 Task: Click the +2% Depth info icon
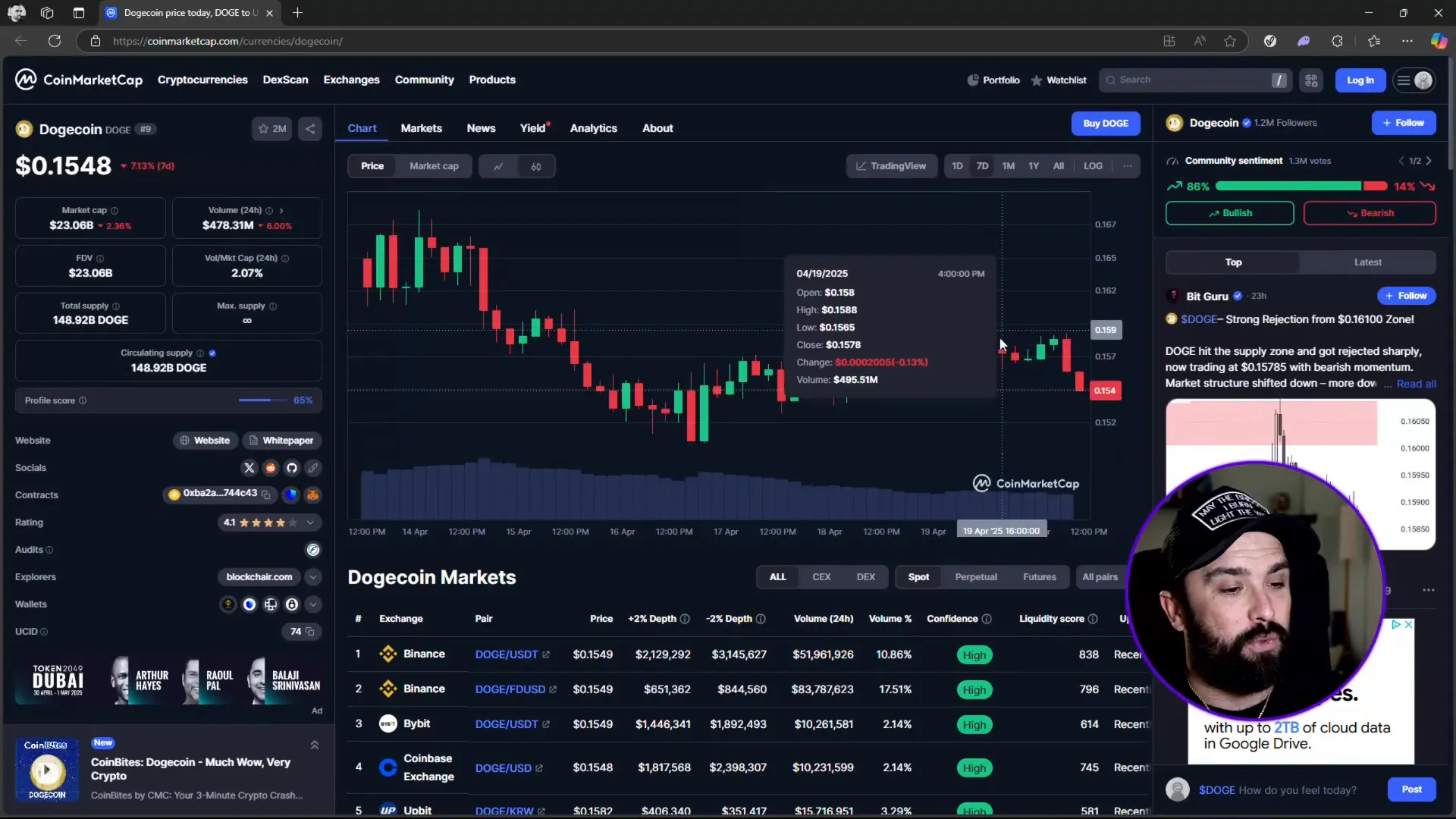[x=685, y=619]
